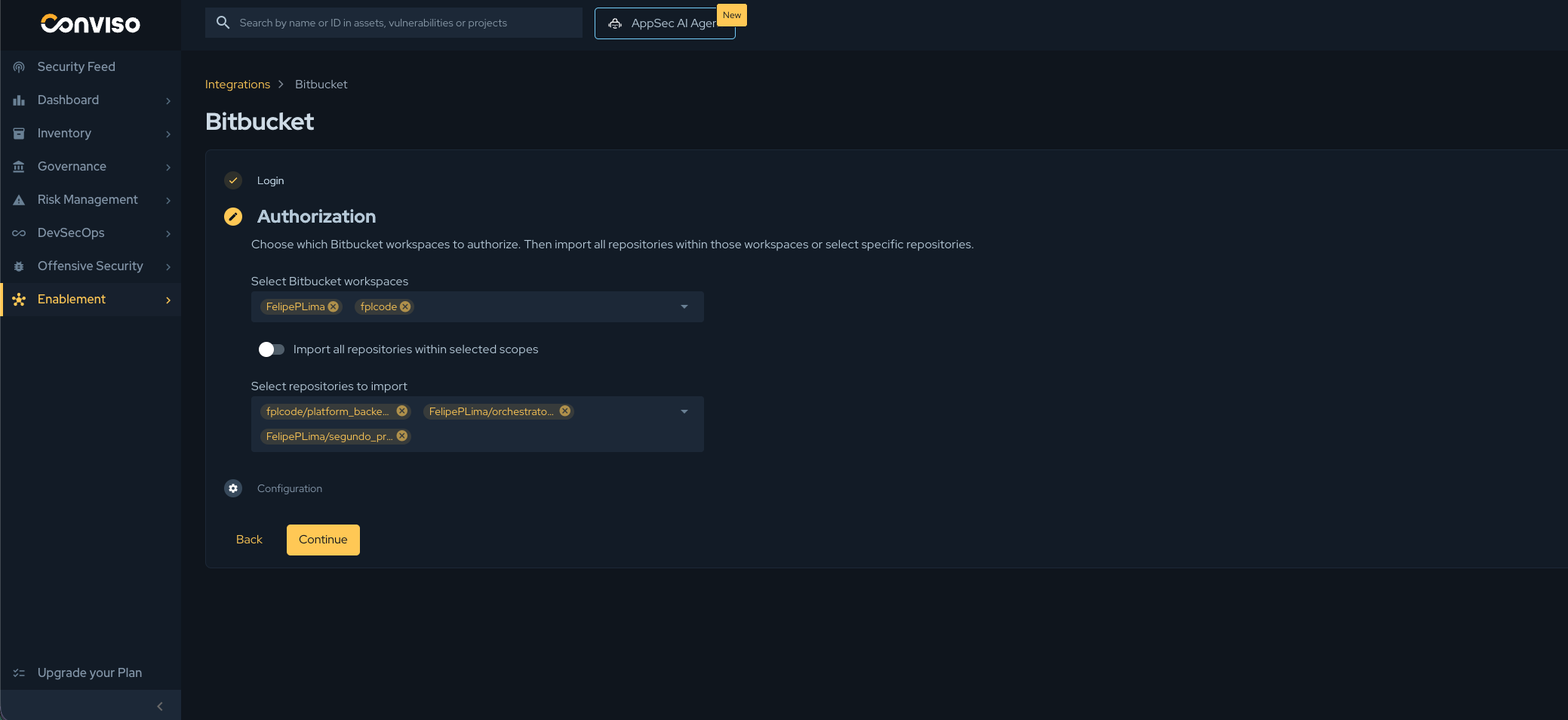Open the Governance menu item
The width and height of the screenshot is (1568, 720).
(91, 167)
